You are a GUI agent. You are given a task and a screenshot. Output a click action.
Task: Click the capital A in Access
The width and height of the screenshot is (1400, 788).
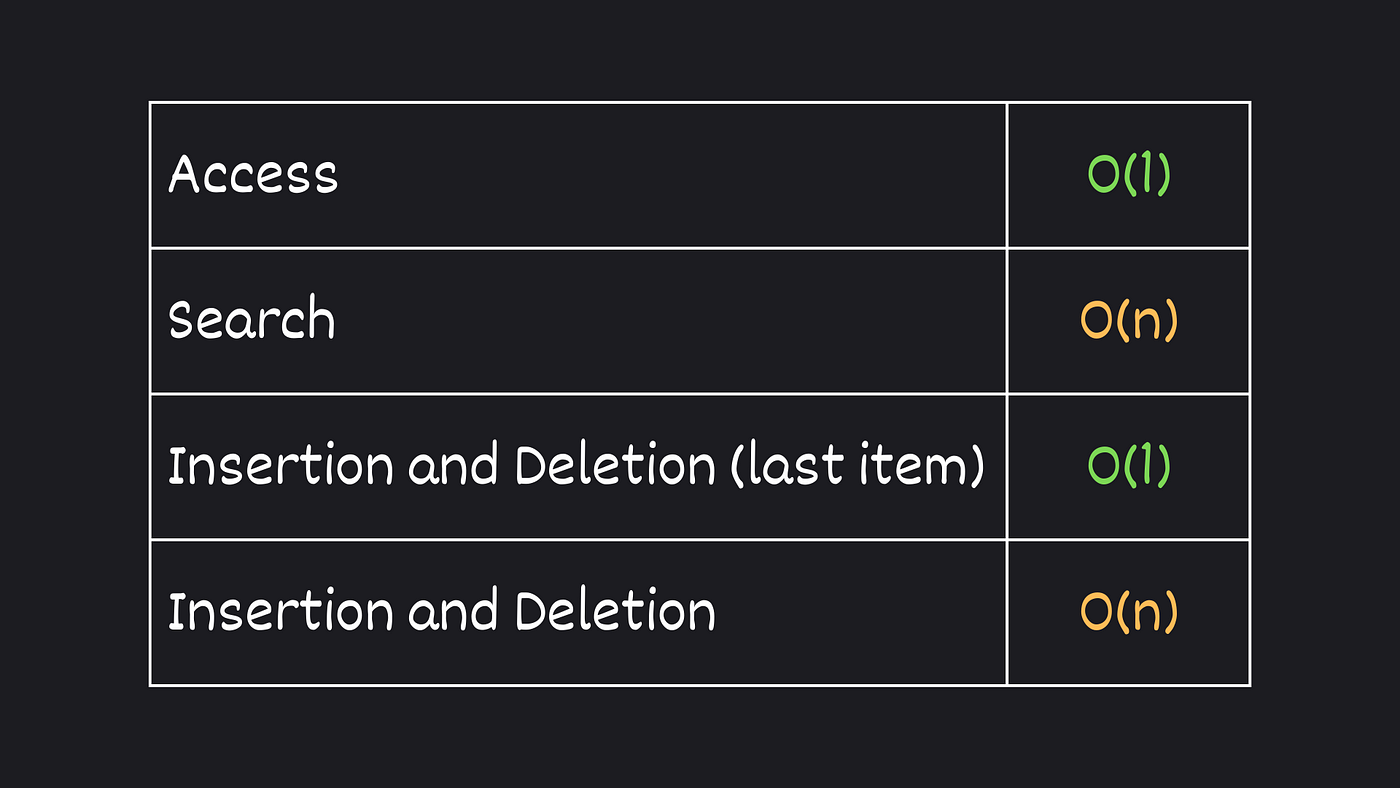187,174
